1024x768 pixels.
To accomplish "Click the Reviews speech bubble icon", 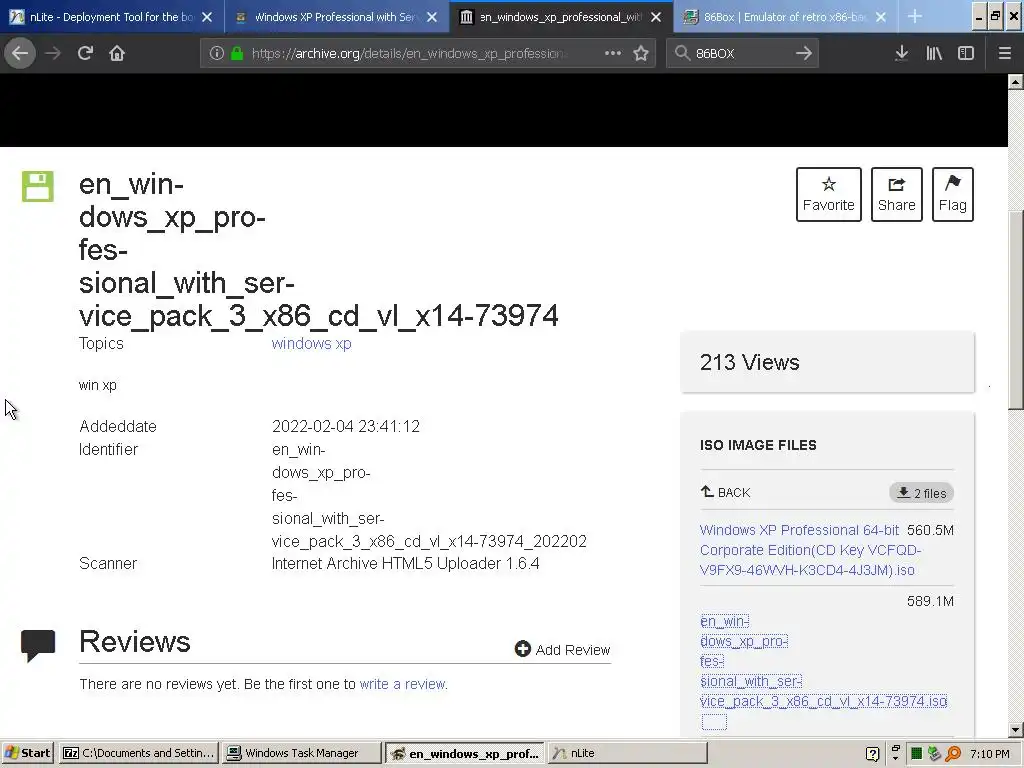I will click(x=38, y=645).
